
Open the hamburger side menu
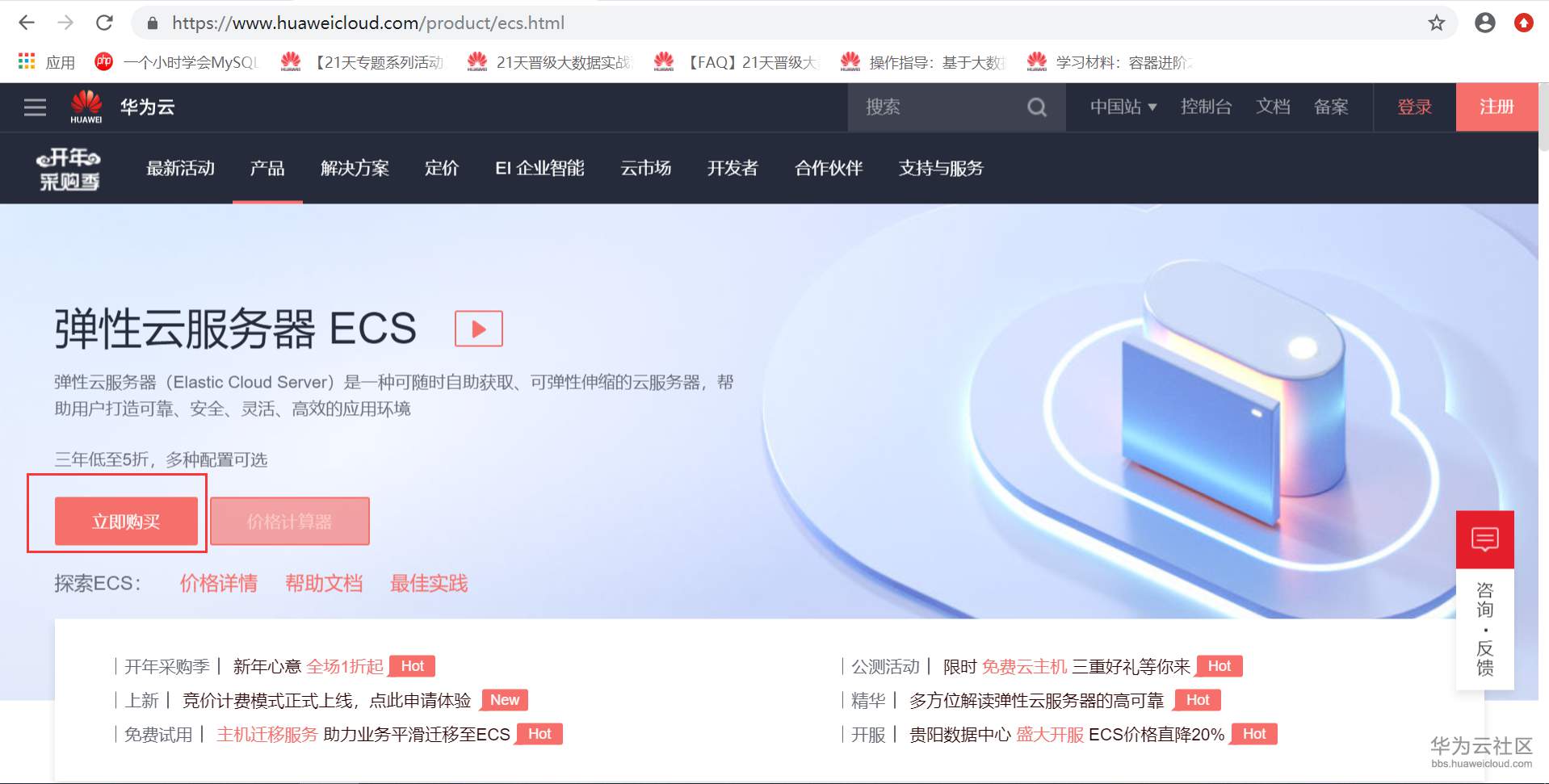click(x=35, y=107)
